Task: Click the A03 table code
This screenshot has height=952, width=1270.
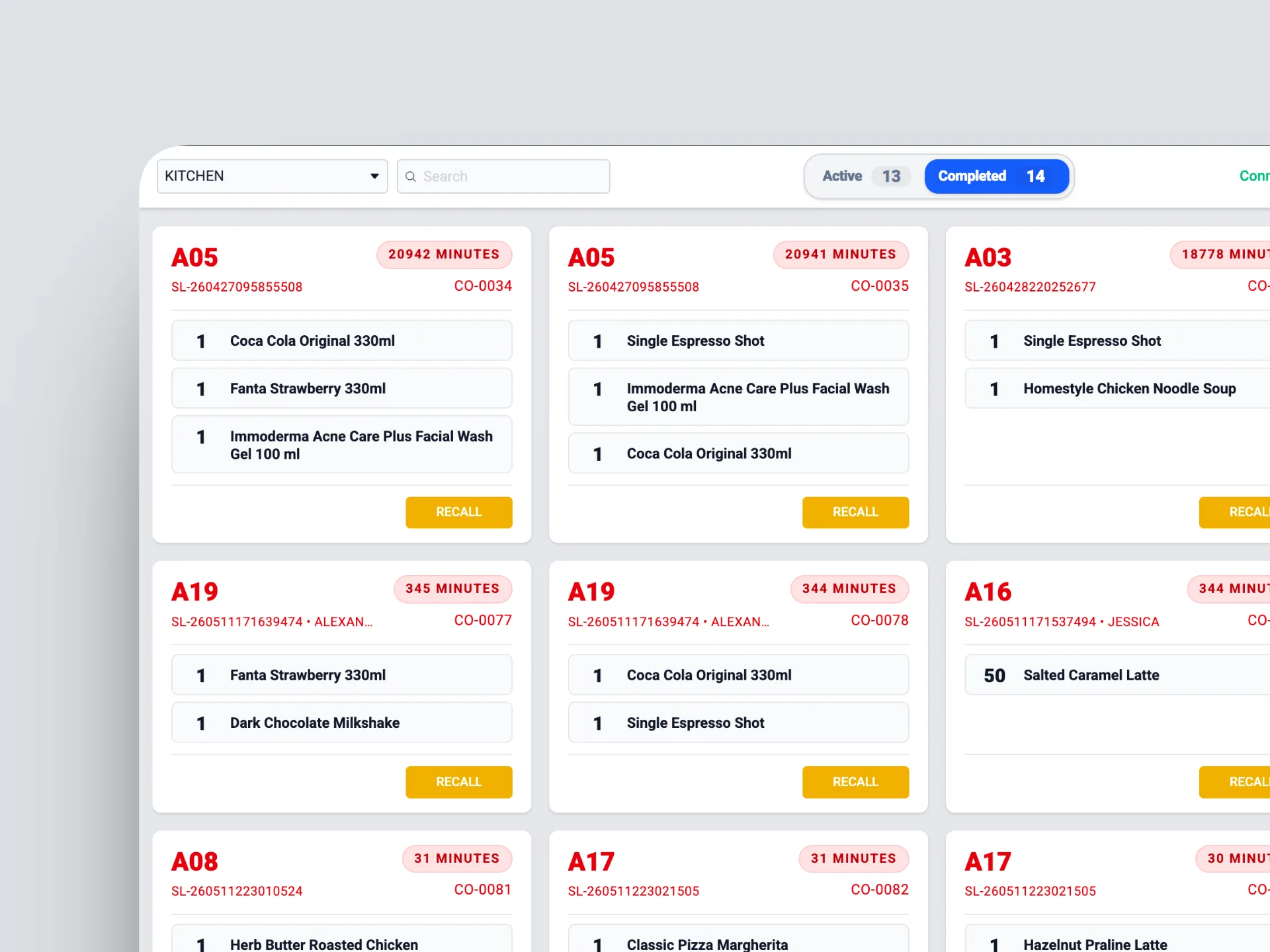Action: pos(988,257)
